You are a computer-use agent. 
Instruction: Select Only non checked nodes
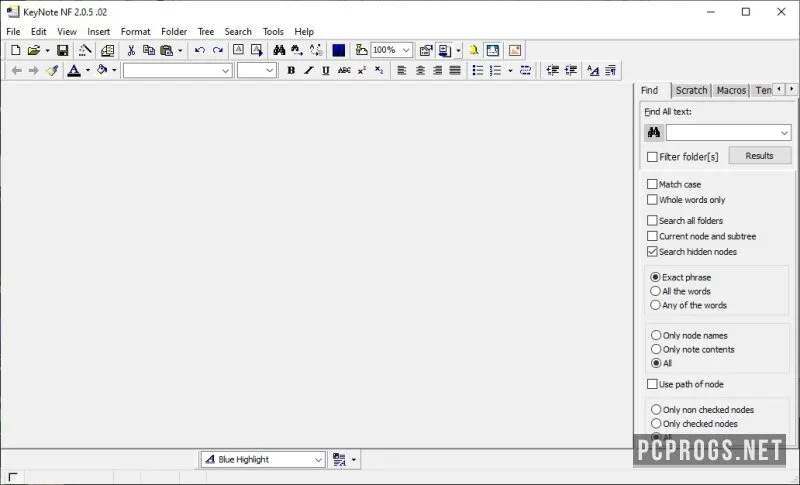tap(656, 410)
